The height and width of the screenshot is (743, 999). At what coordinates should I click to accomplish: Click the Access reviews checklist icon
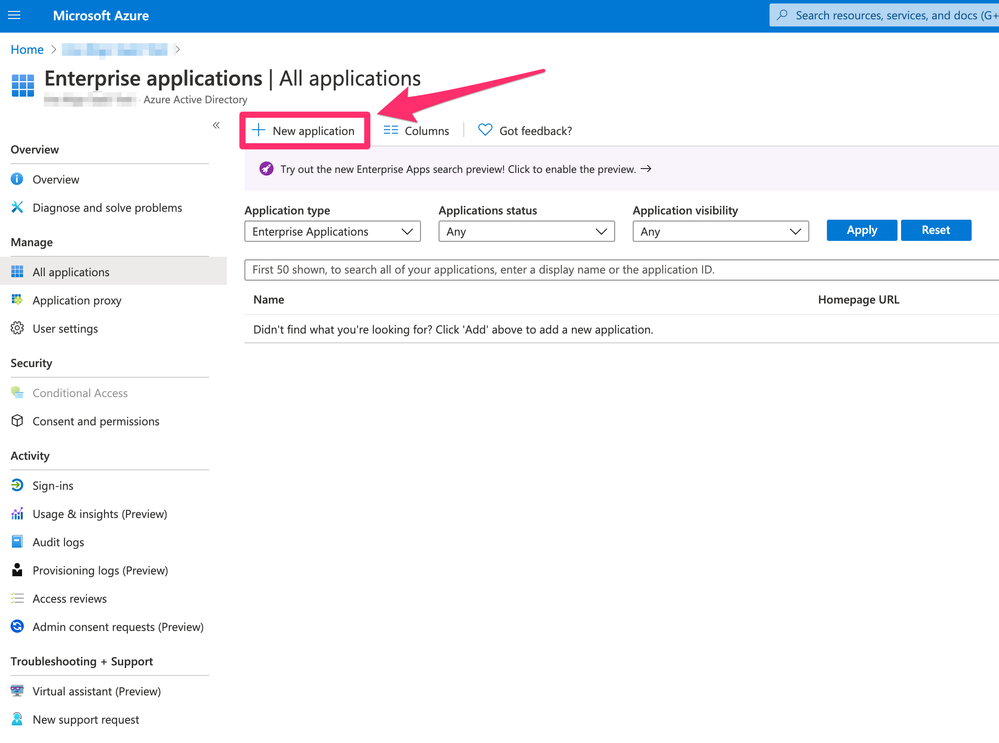pyautogui.click(x=17, y=598)
